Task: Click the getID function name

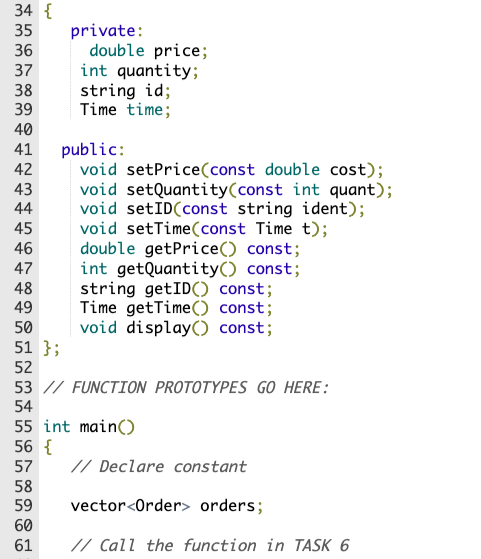Action: click(168, 289)
